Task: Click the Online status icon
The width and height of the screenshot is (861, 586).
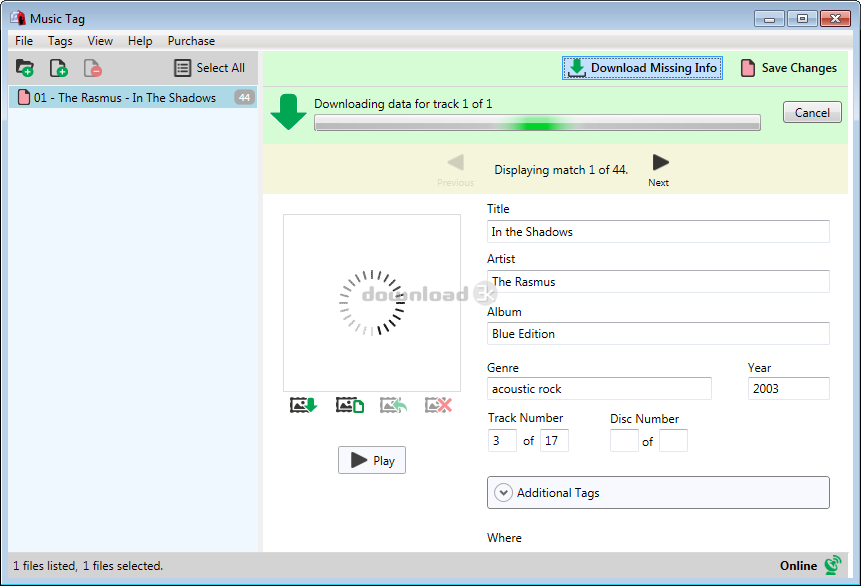Action: (x=831, y=565)
